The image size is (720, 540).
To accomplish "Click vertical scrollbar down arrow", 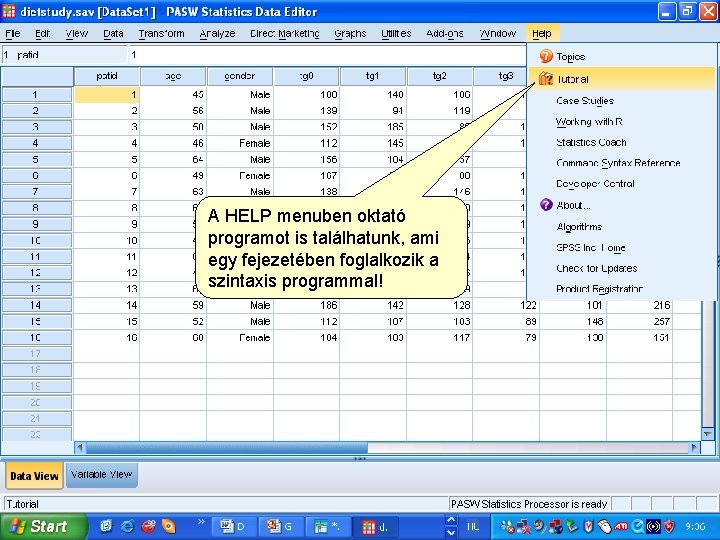I will click(x=708, y=433).
